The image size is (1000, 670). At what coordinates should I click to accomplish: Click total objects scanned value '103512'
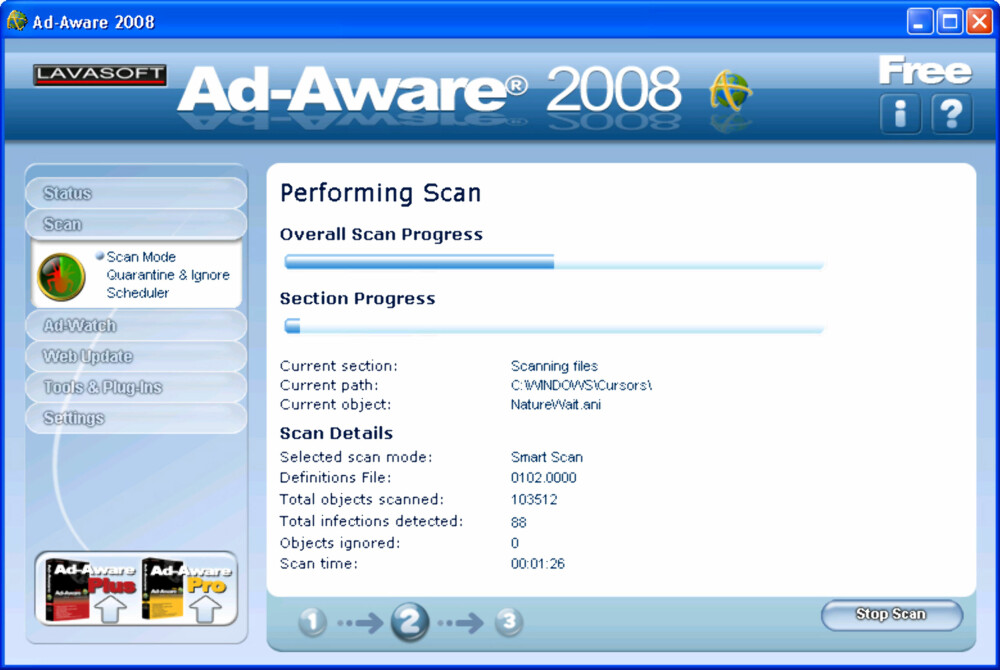pyautogui.click(x=534, y=499)
